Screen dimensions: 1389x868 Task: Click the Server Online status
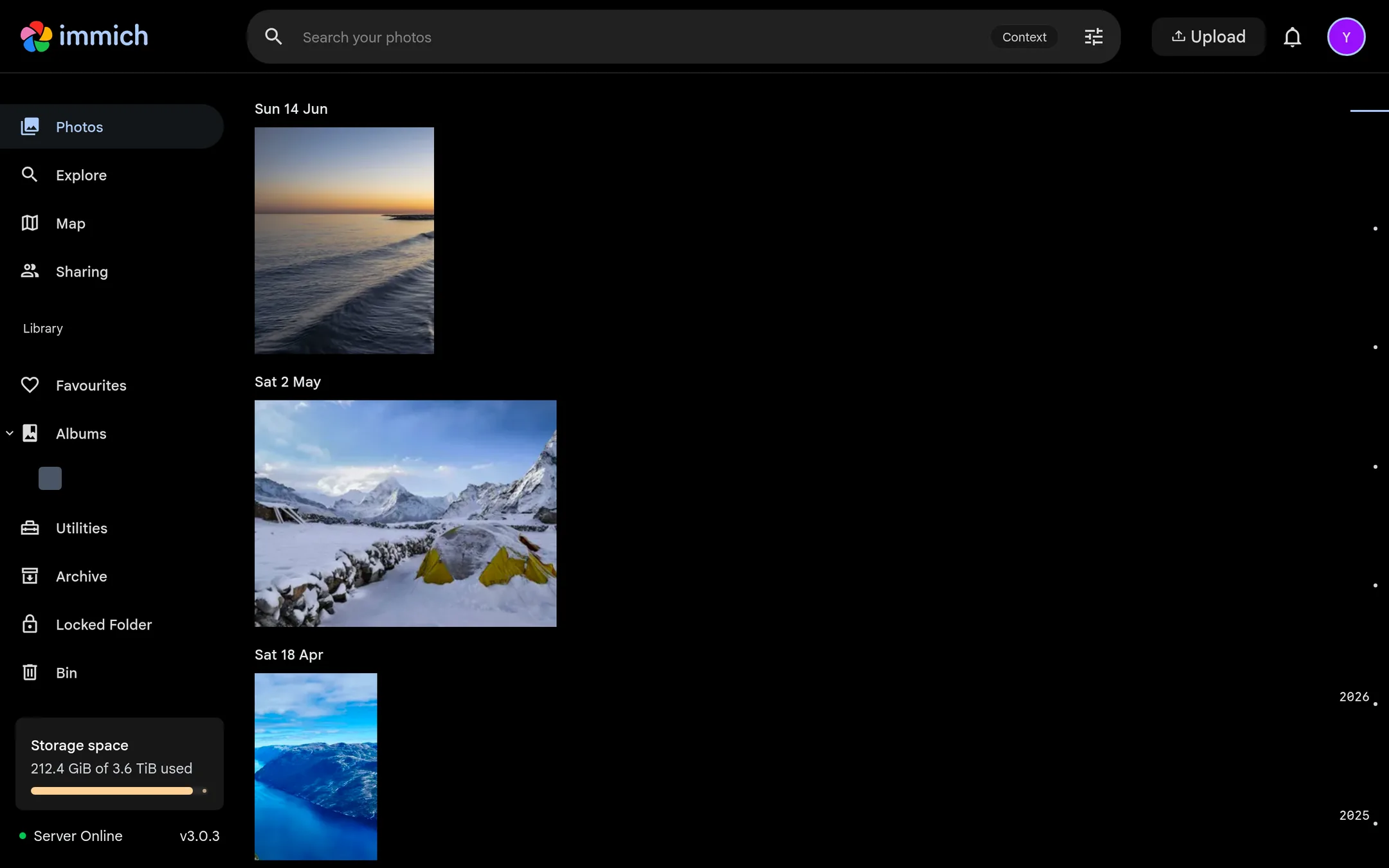(x=71, y=836)
